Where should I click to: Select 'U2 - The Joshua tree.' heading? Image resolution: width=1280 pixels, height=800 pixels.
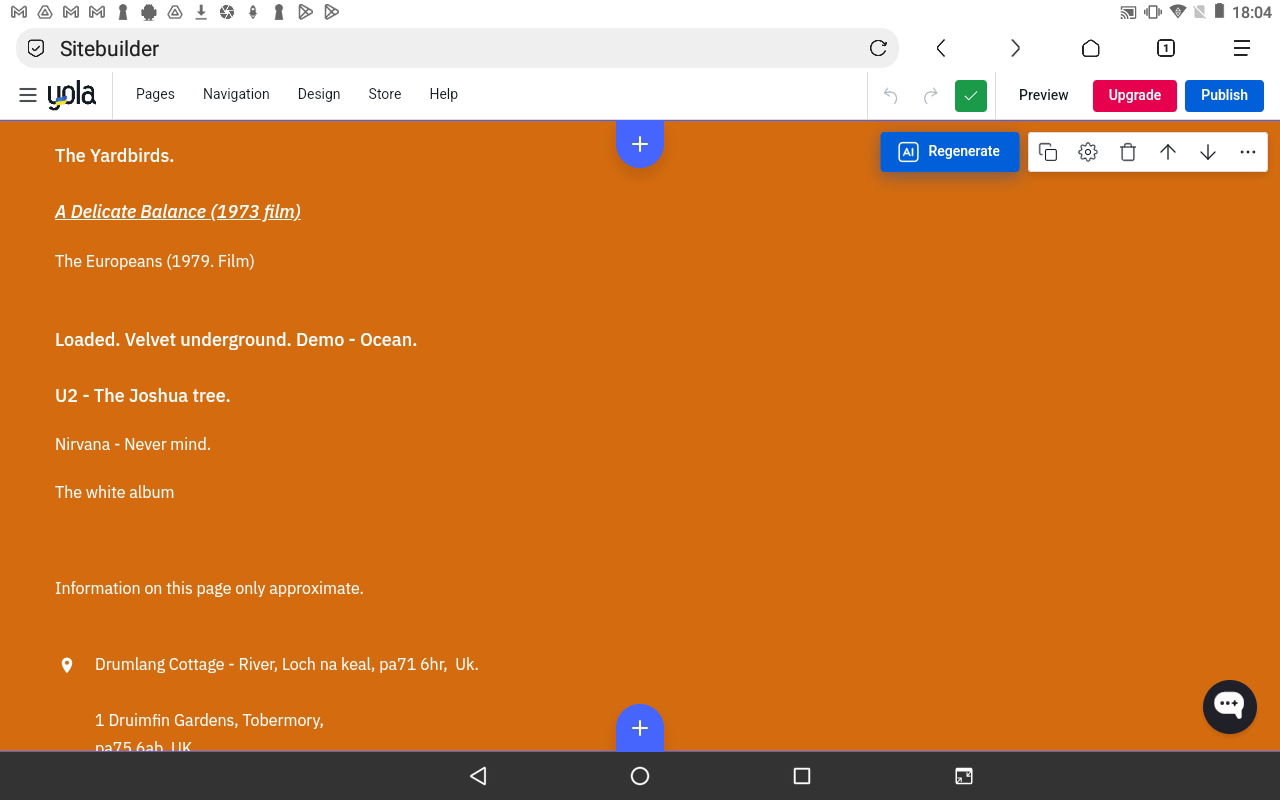143,395
